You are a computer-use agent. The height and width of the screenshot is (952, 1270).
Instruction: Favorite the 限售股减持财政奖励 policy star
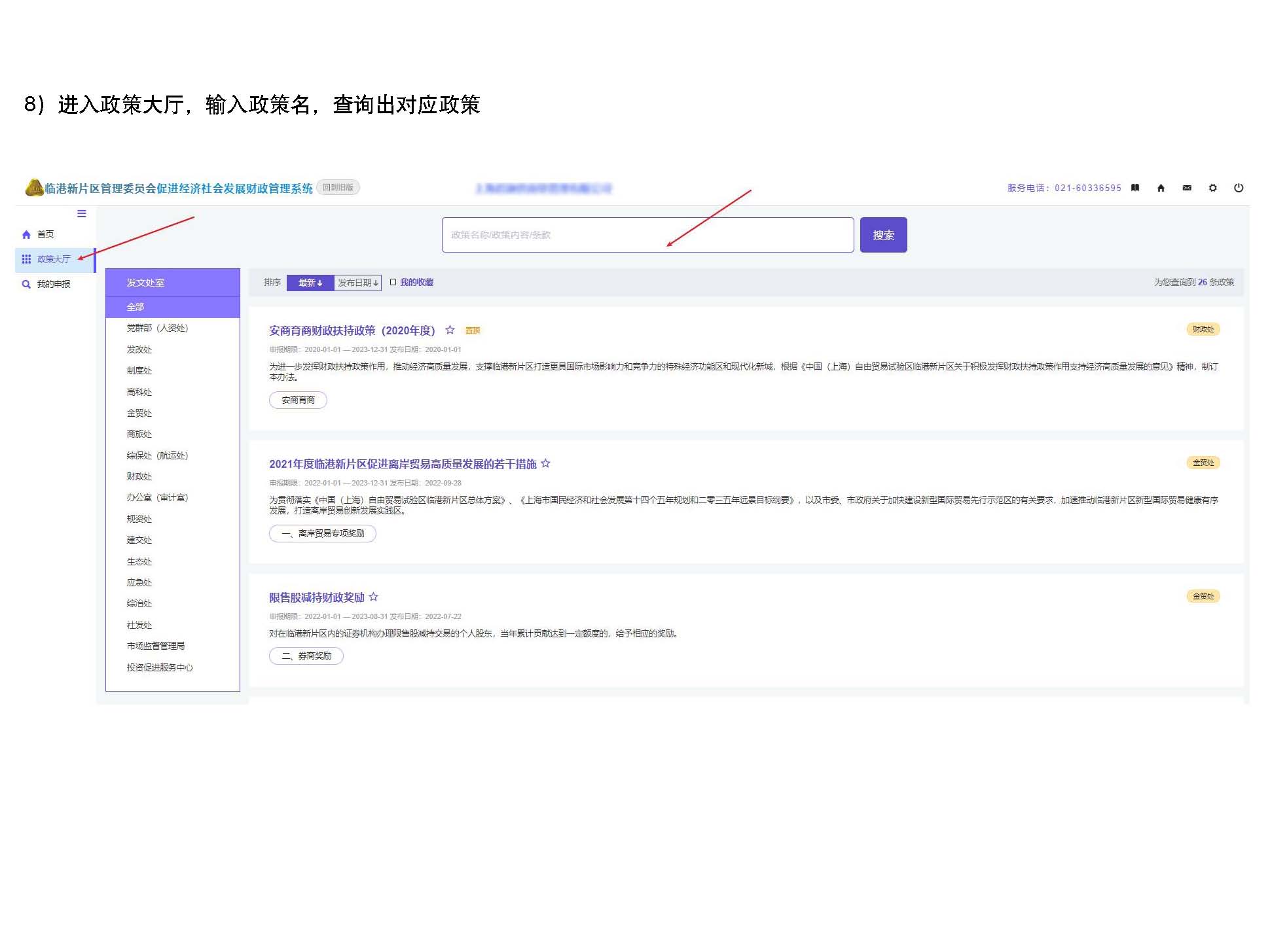click(x=373, y=597)
